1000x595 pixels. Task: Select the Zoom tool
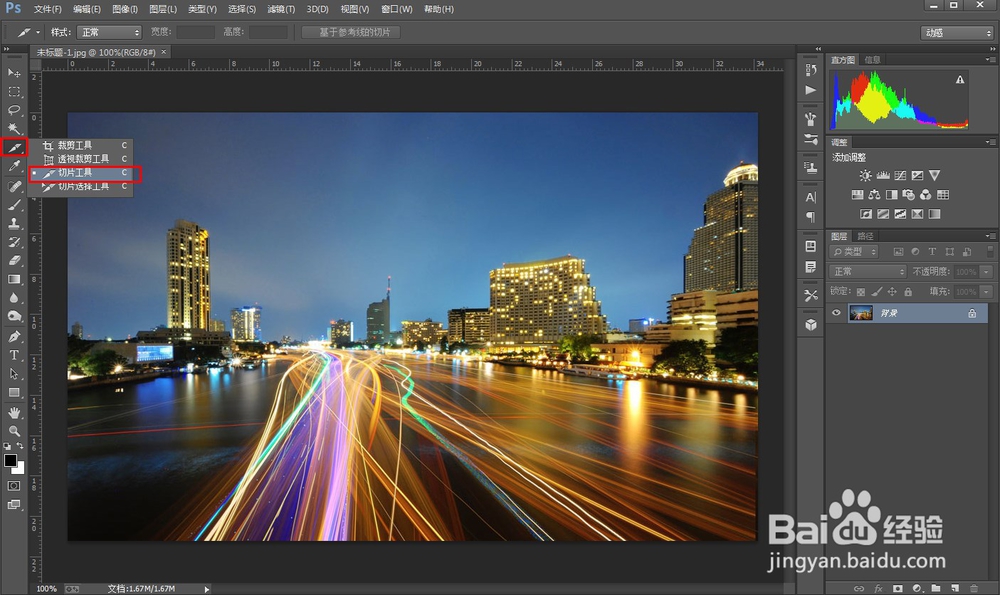[x=14, y=431]
